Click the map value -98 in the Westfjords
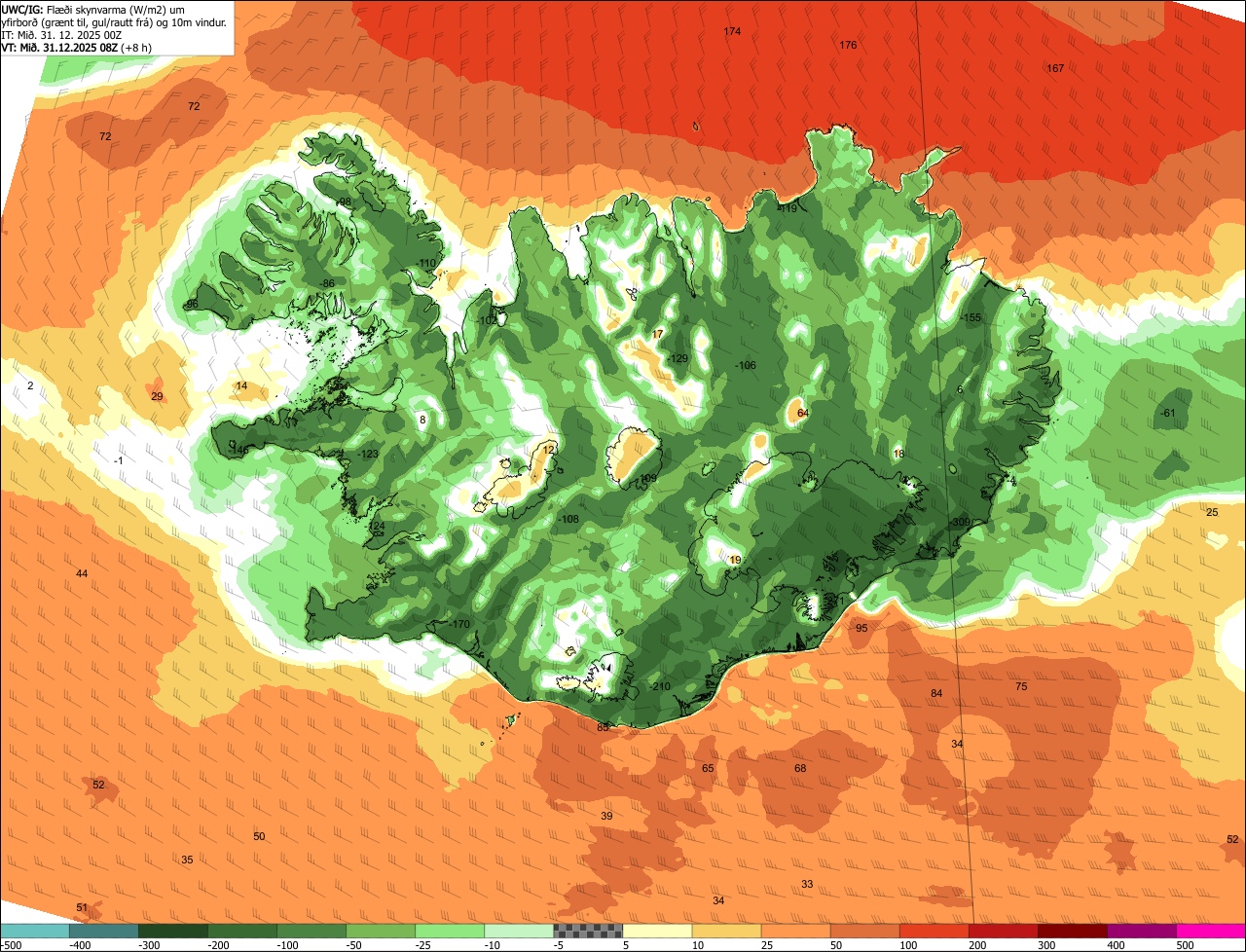 344,202
